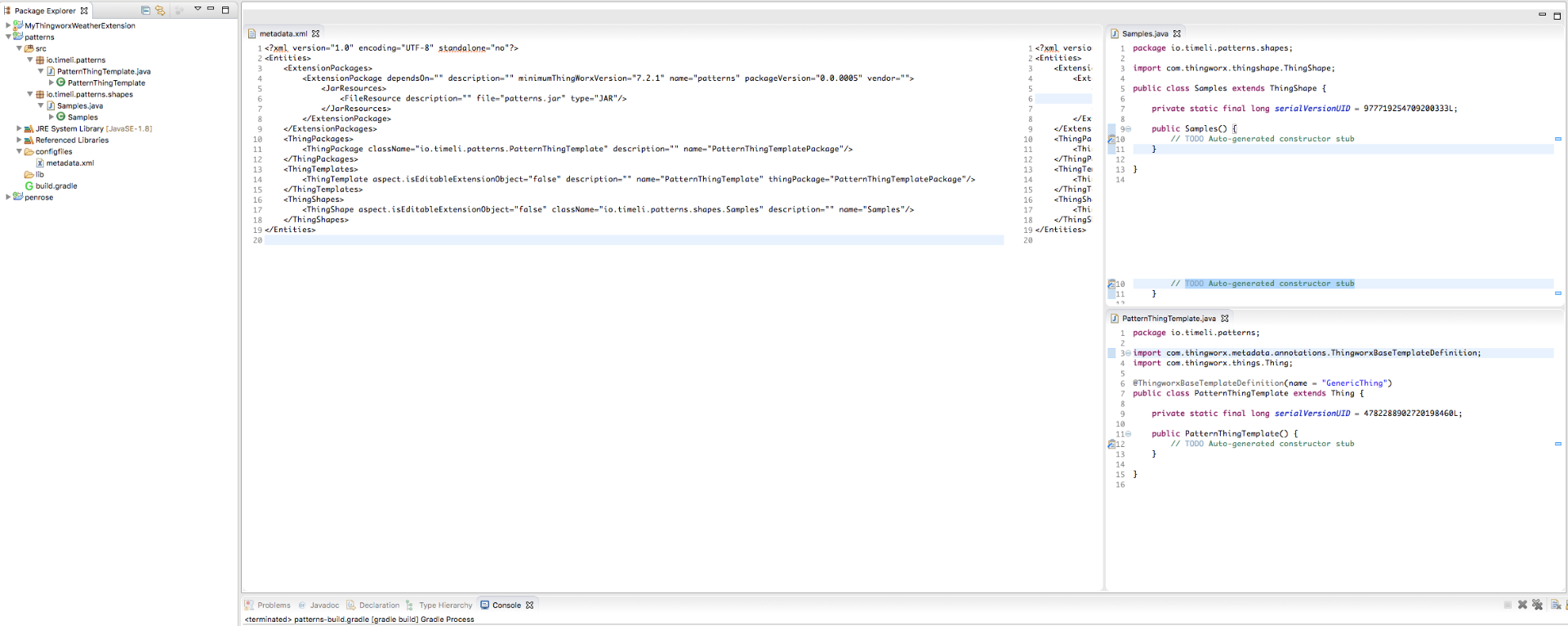Click the JRE System Library icon
Image resolution: width=1568 pixels, height=626 pixels.
(29, 128)
